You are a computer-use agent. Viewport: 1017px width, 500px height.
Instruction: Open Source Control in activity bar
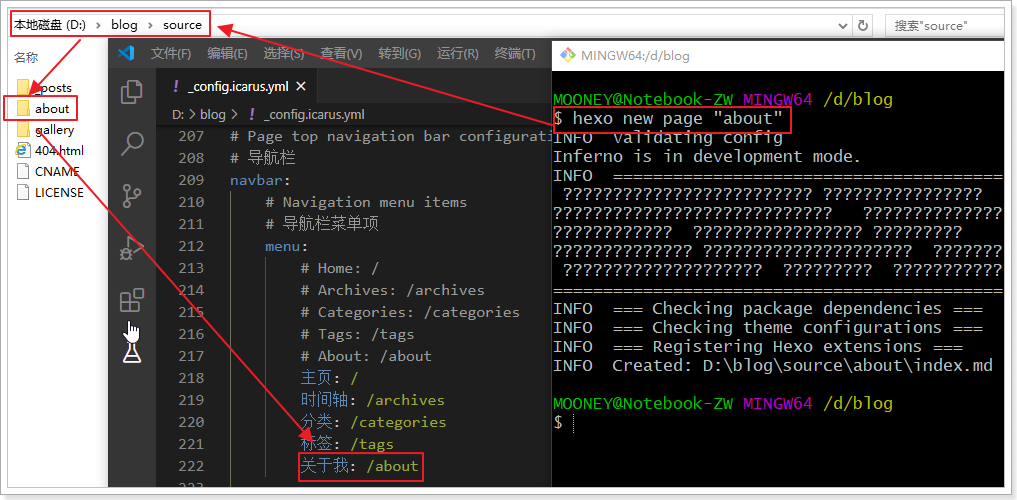coord(132,195)
